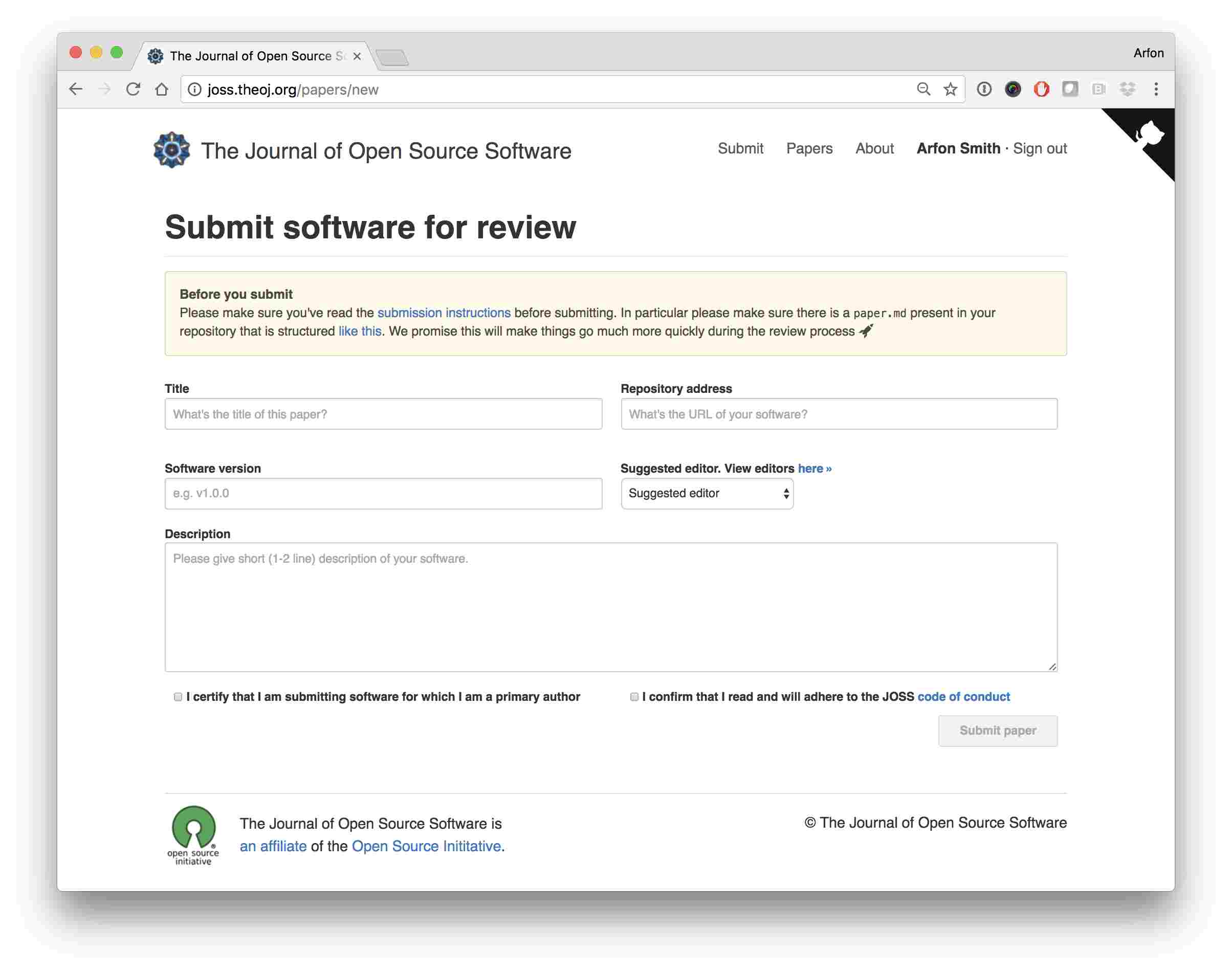The width and height of the screenshot is (1232, 973).
Task: Bookmark this page with the star icon
Action: tap(950, 89)
